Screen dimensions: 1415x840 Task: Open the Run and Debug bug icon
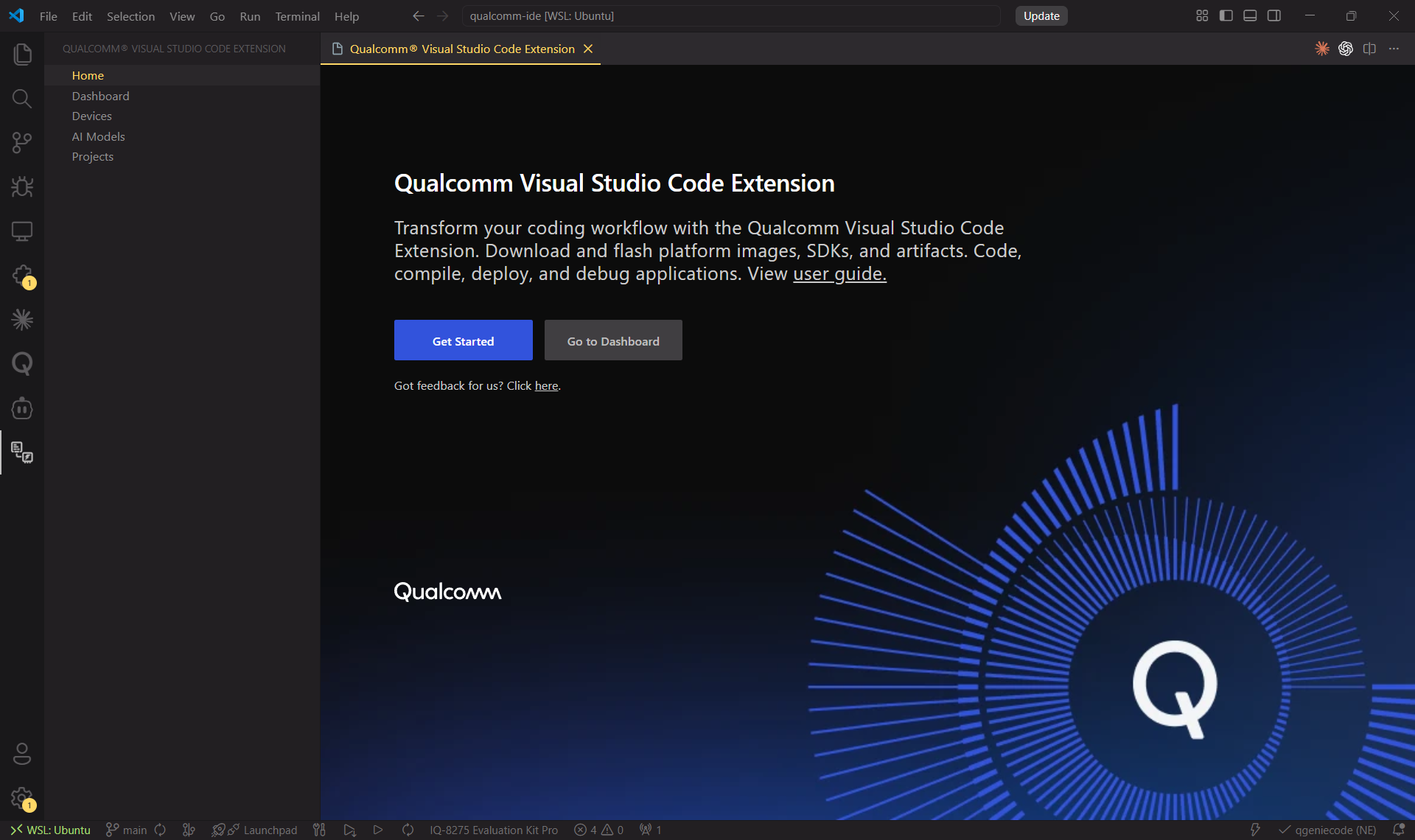(22, 186)
